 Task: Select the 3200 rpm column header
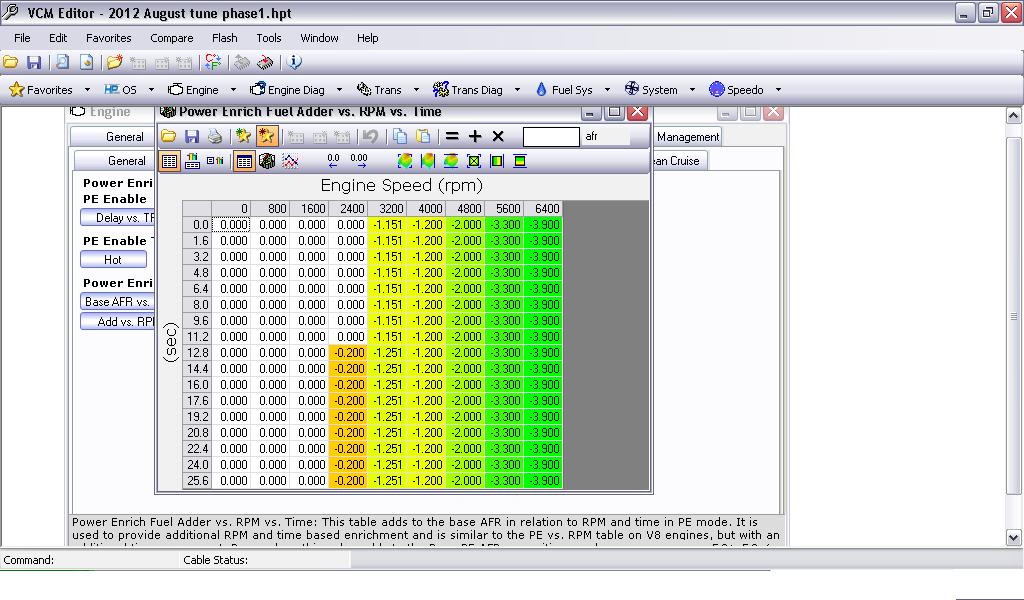click(387, 208)
